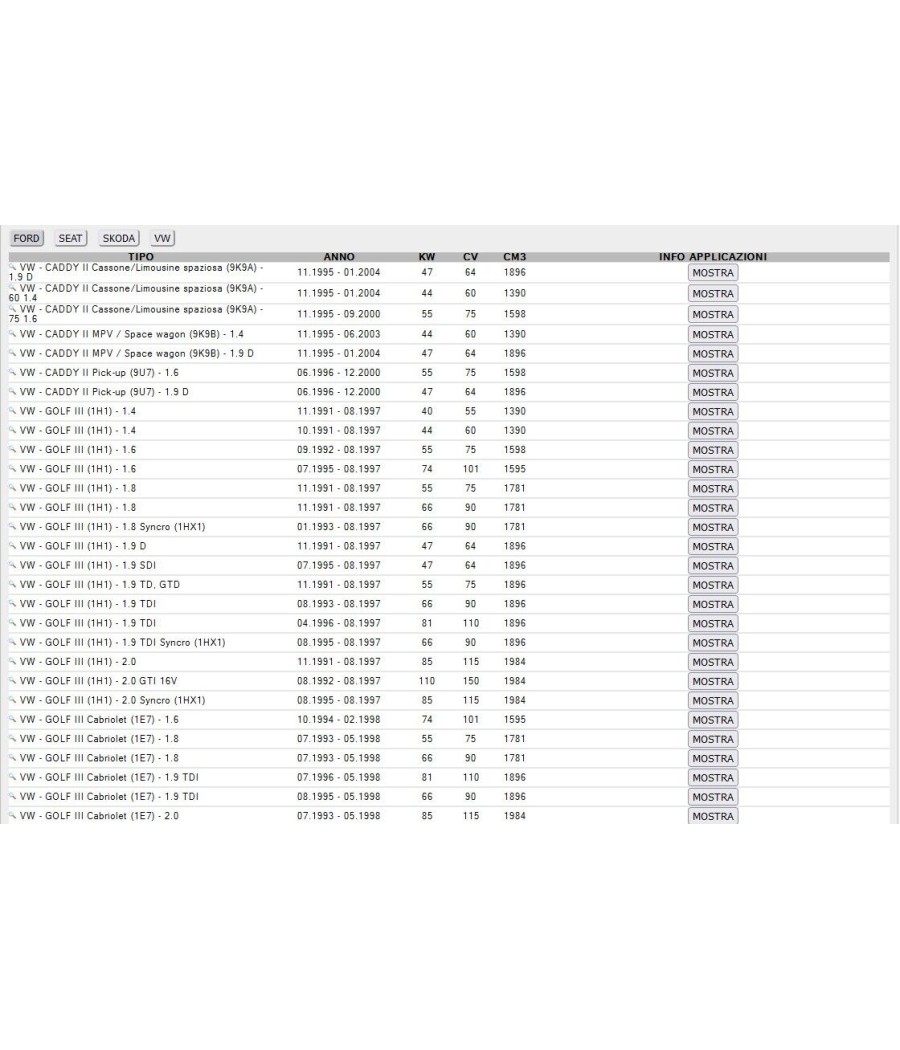Select row text 'VW - GOLF III (1H1) - 2.0 GTI 16V'

click(x=98, y=681)
